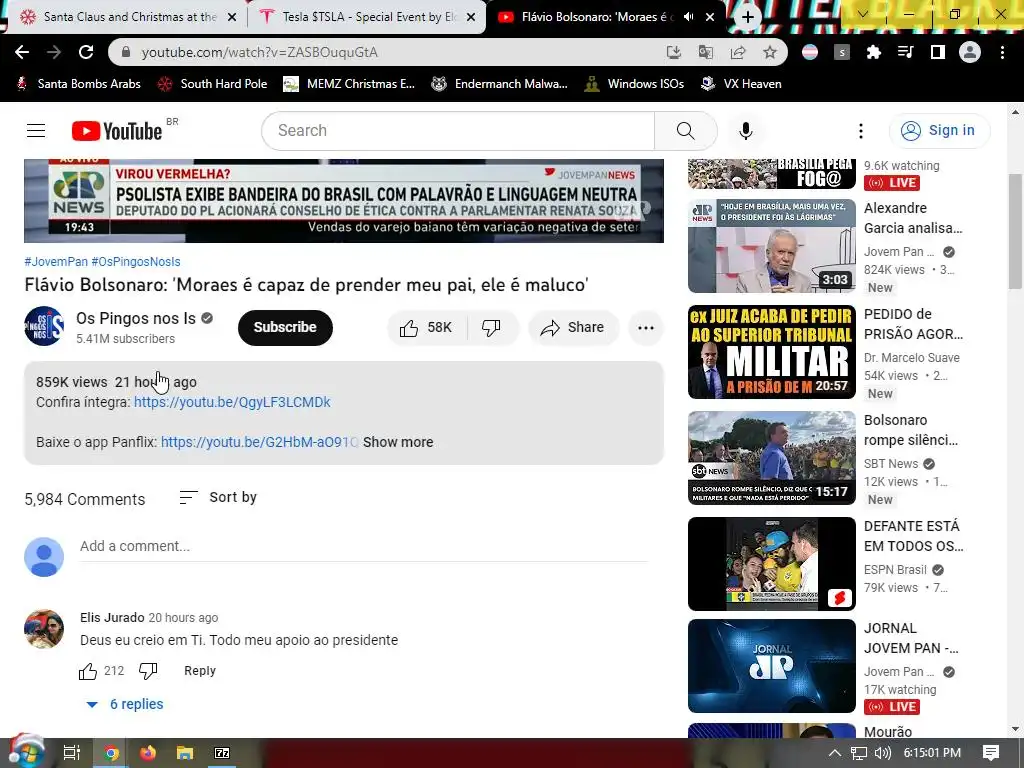
Task: Open South Hard Pole bookmark
Action: coord(213,84)
